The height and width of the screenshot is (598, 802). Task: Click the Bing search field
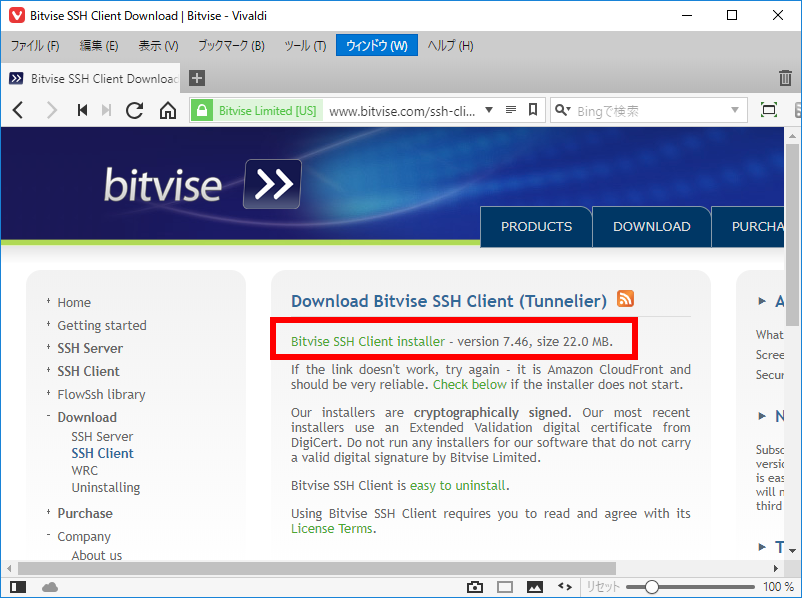[649, 110]
